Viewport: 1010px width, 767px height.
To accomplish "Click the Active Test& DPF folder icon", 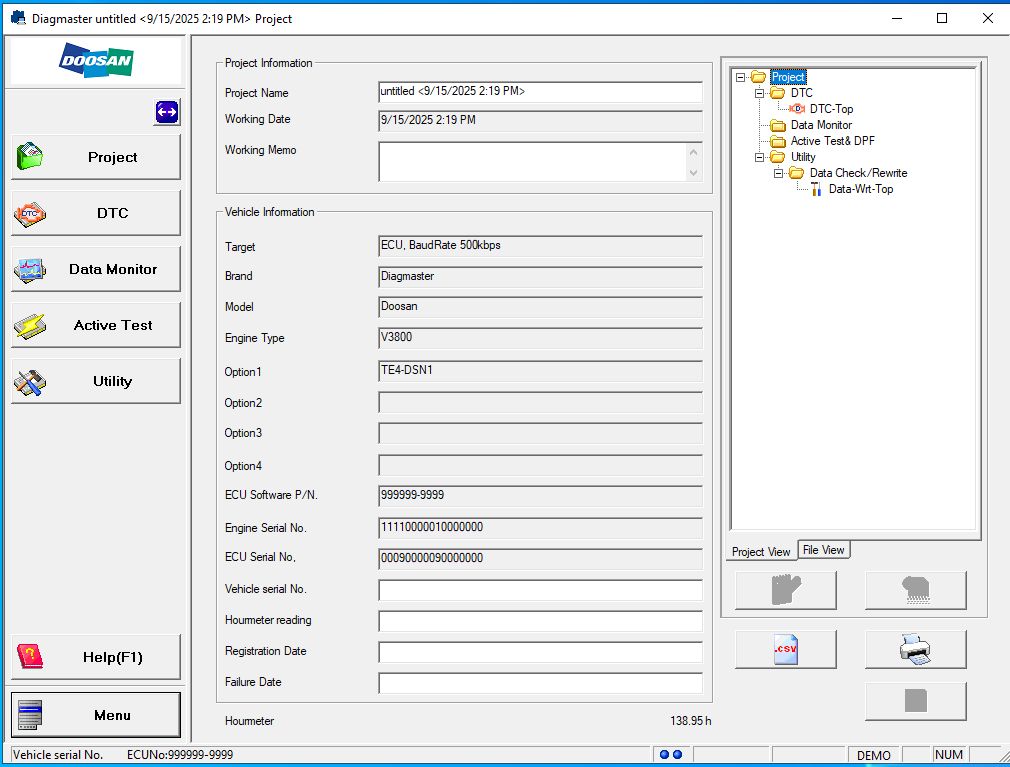I will pyautogui.click(x=778, y=141).
